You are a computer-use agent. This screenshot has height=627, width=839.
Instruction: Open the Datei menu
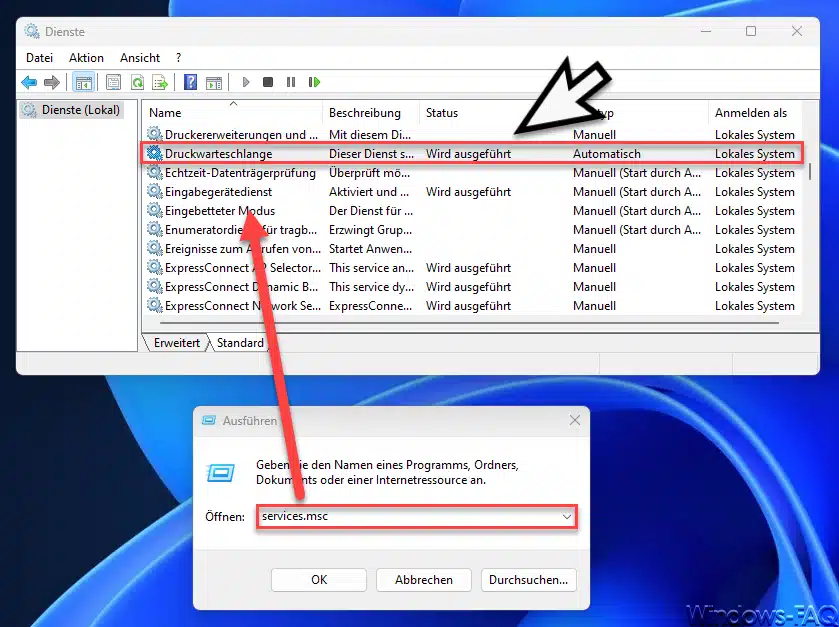coord(40,58)
